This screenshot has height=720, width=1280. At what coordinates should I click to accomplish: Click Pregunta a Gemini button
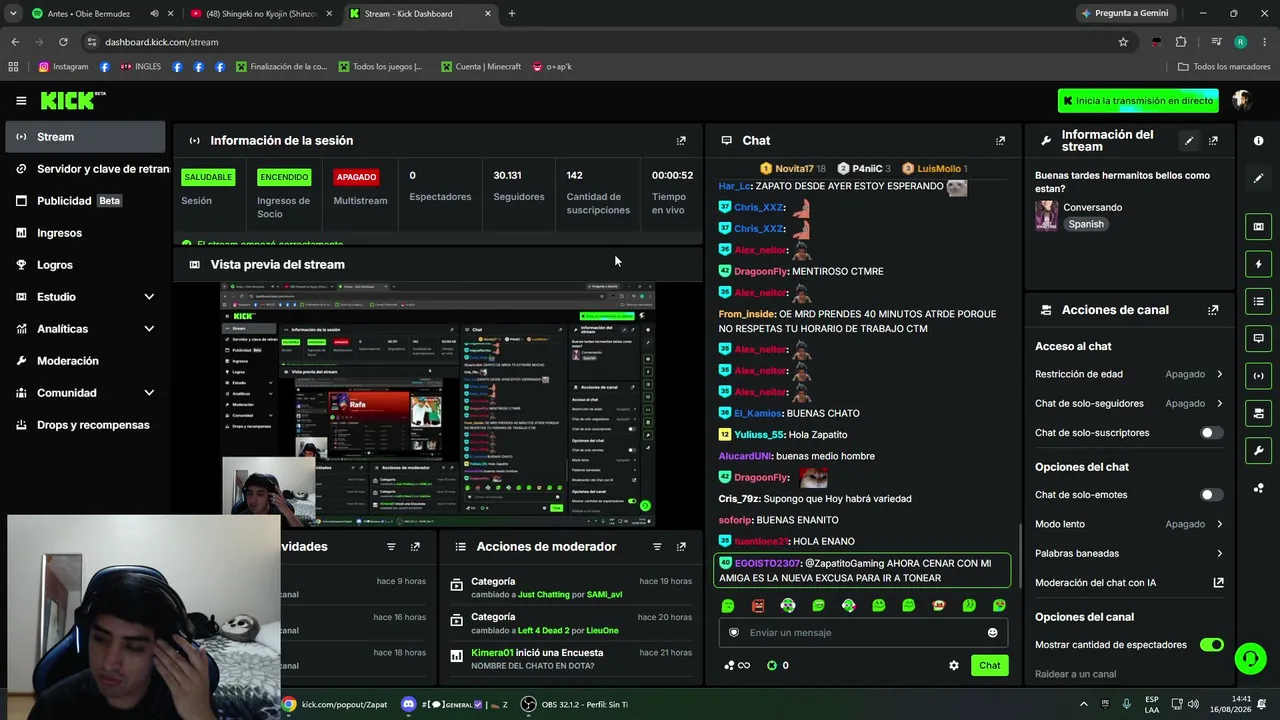1124,14
